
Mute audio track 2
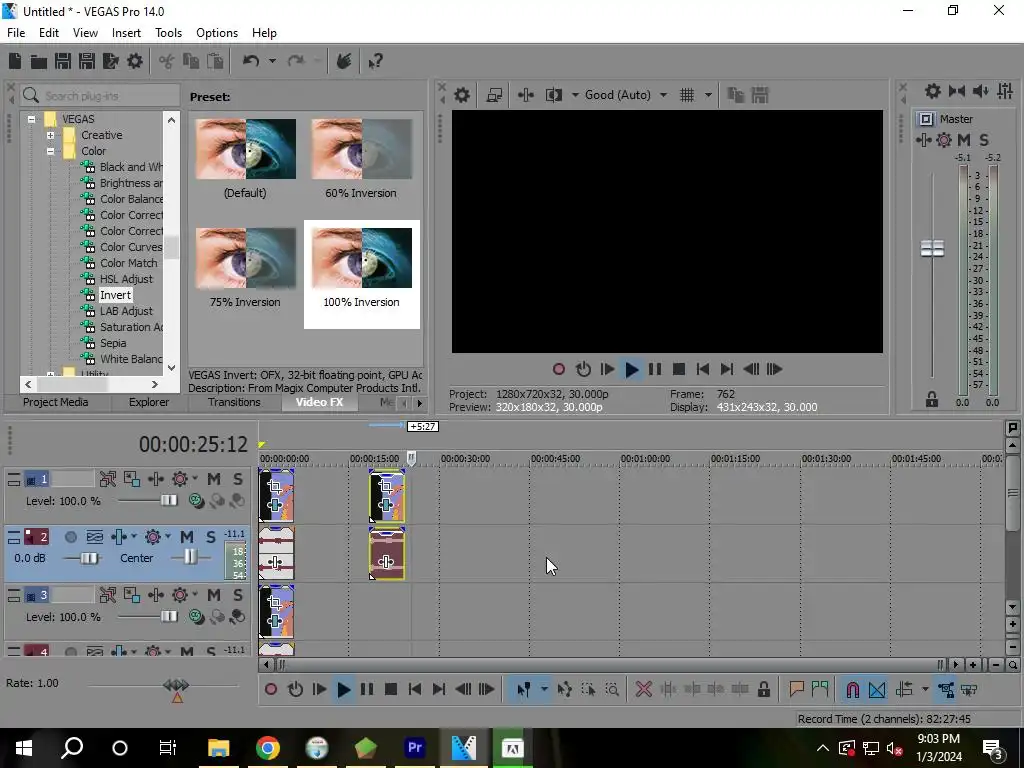187,537
